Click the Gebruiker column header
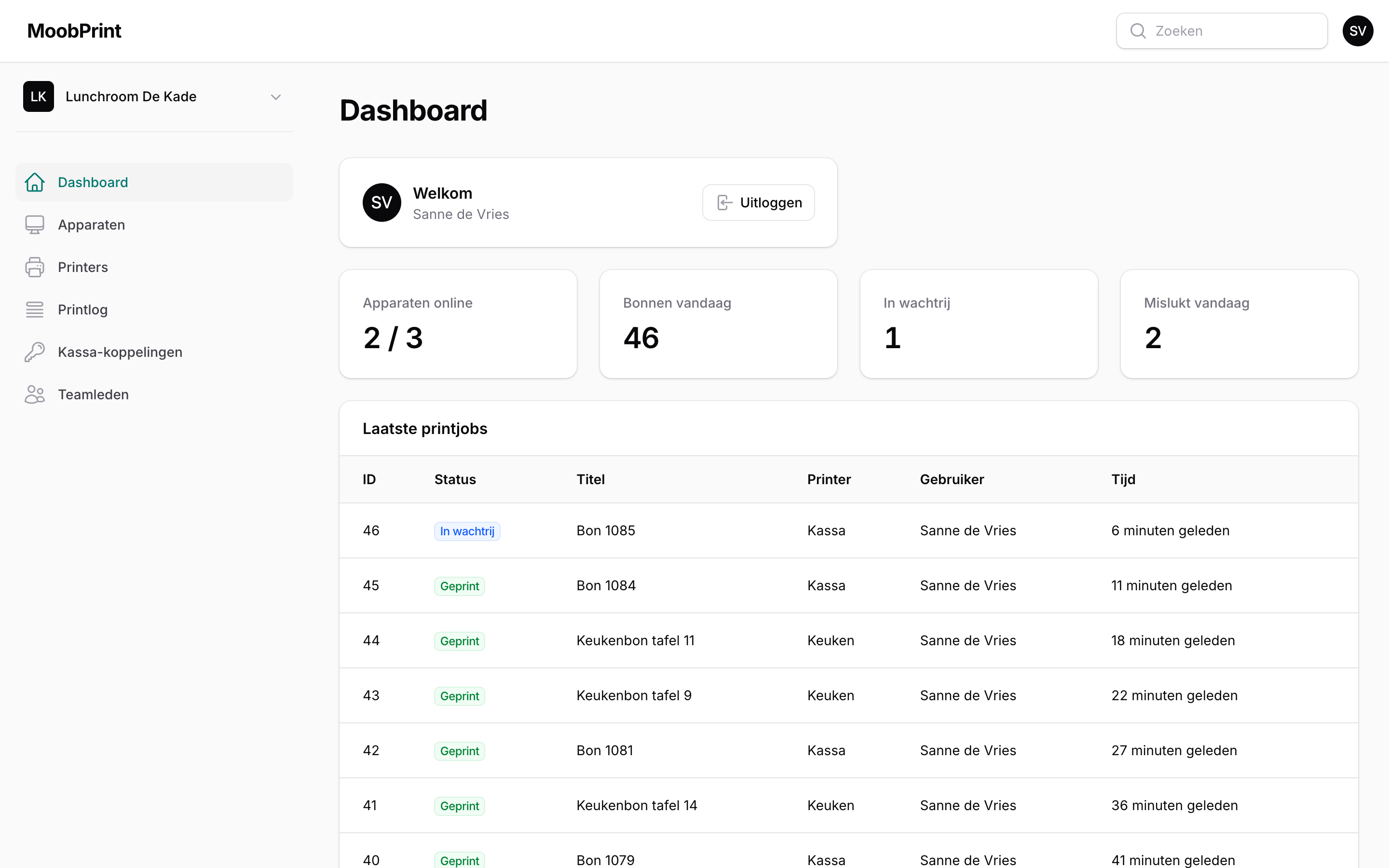This screenshot has width=1389, height=868. pyautogui.click(x=952, y=479)
